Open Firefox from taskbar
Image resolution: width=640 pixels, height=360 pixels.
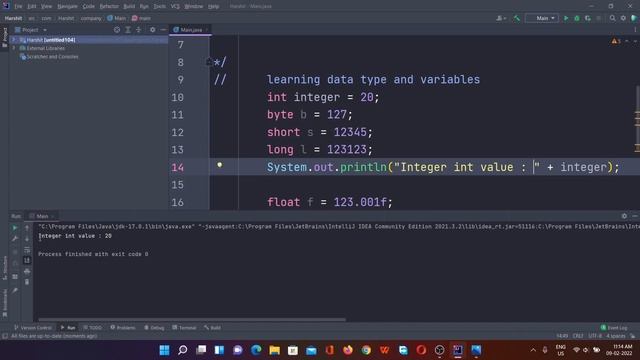348,350
